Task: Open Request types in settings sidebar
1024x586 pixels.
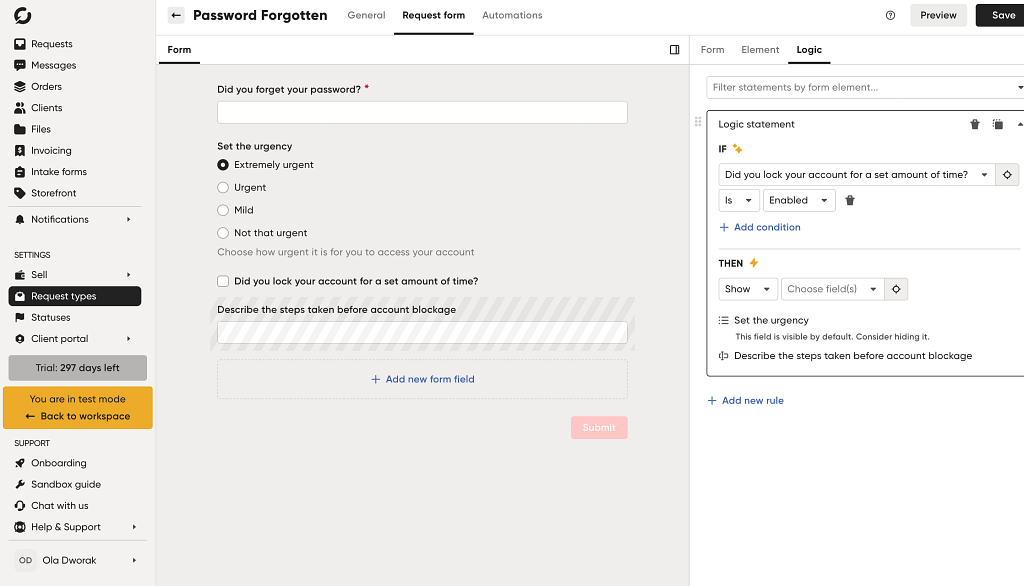Action: (75, 296)
